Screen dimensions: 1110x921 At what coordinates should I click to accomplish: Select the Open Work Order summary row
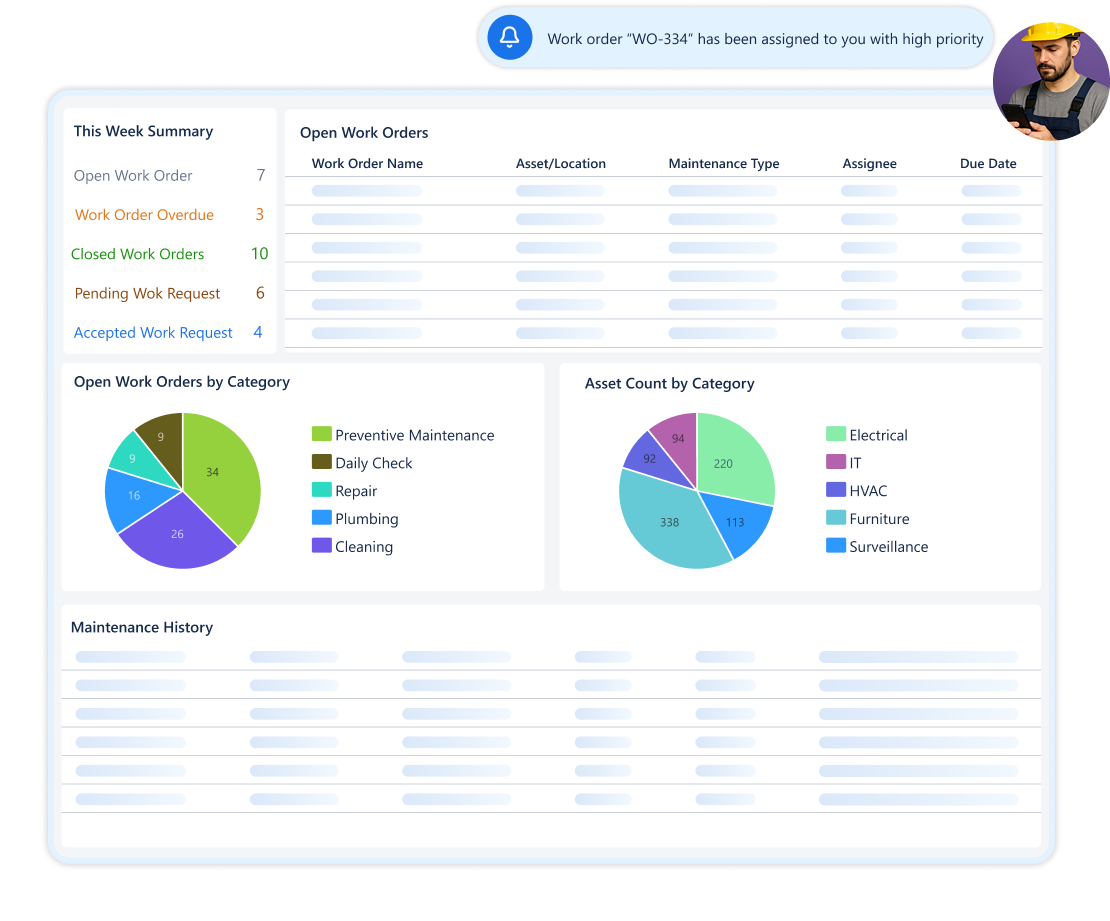coord(169,175)
